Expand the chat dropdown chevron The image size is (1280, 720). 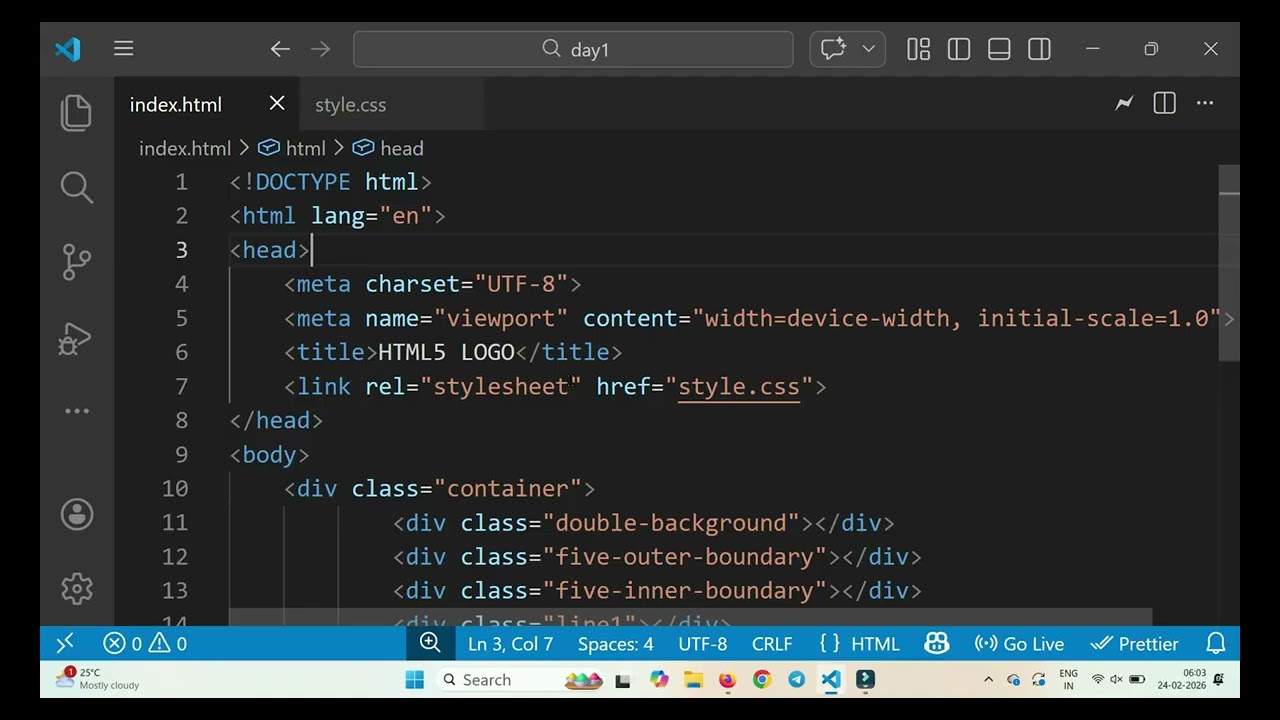(x=868, y=49)
